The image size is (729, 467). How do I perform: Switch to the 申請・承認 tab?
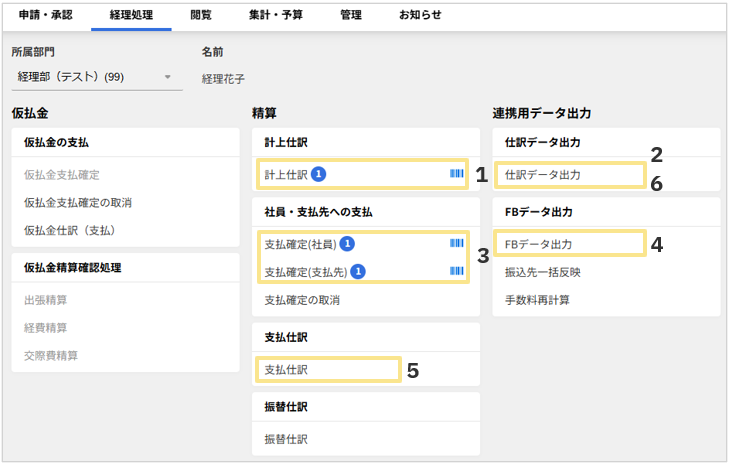[46, 16]
